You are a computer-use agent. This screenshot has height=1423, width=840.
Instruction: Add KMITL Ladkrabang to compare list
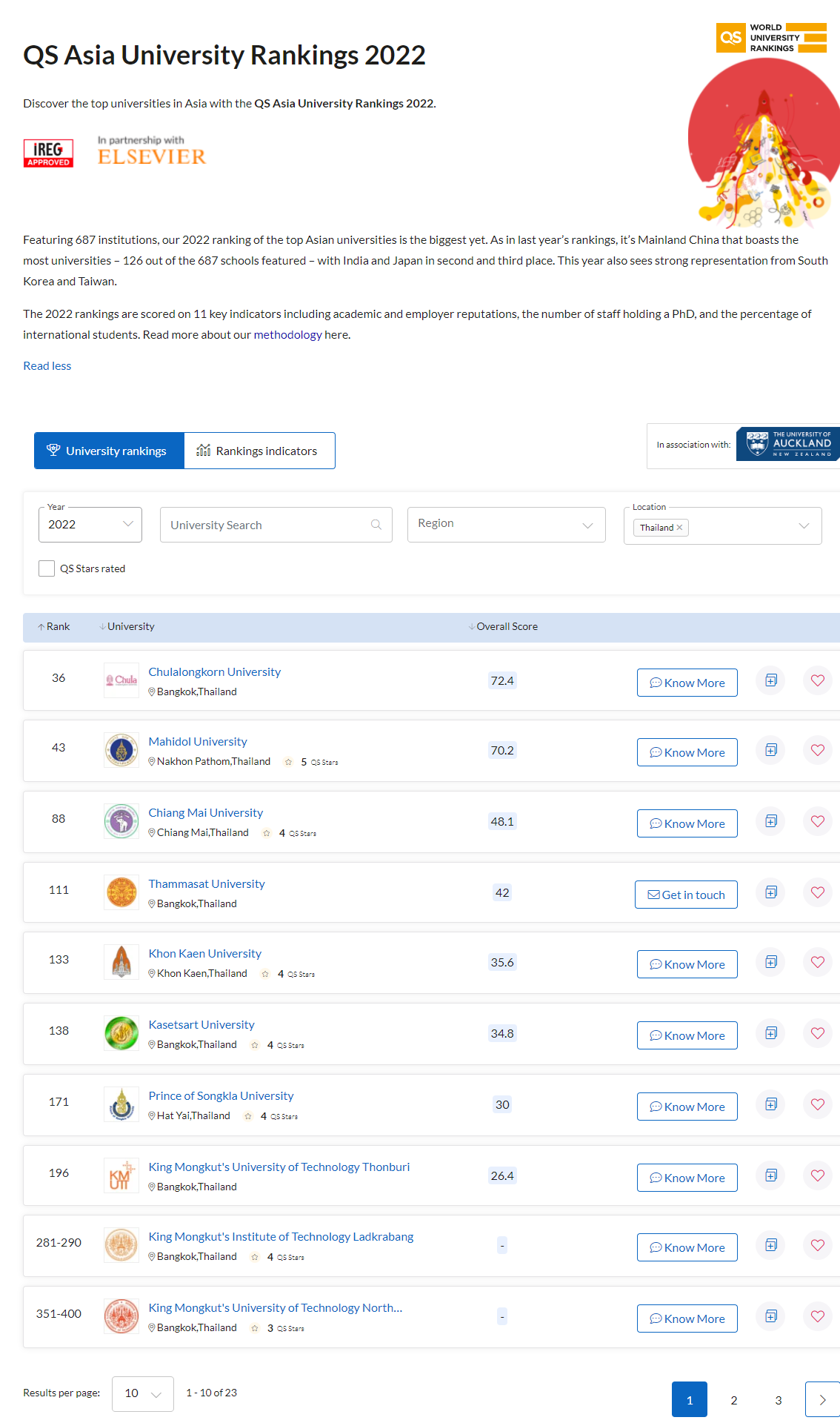771,1245
